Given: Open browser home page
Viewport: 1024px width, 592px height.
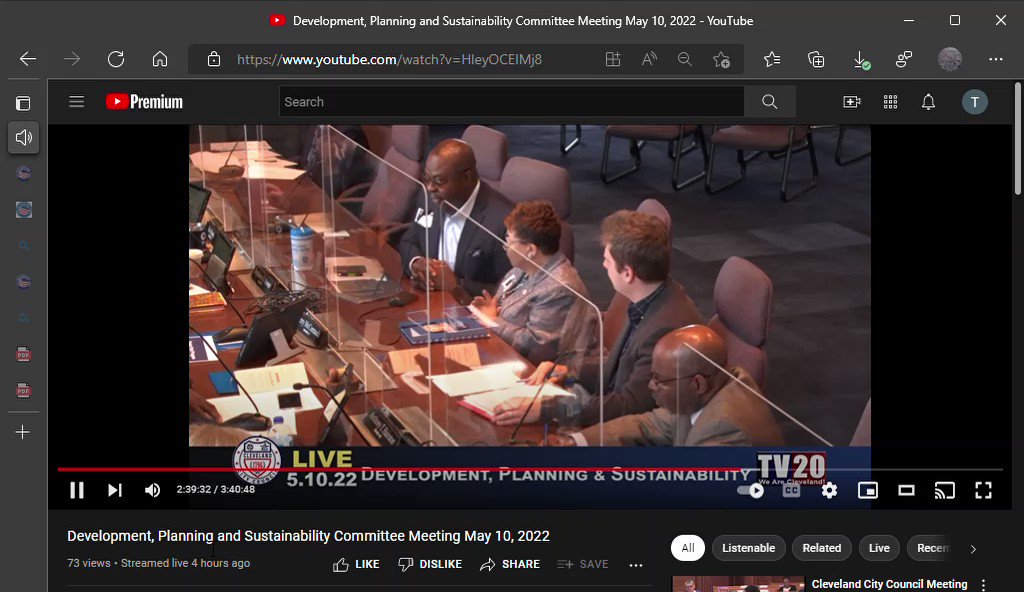Looking at the screenshot, I should [x=160, y=59].
